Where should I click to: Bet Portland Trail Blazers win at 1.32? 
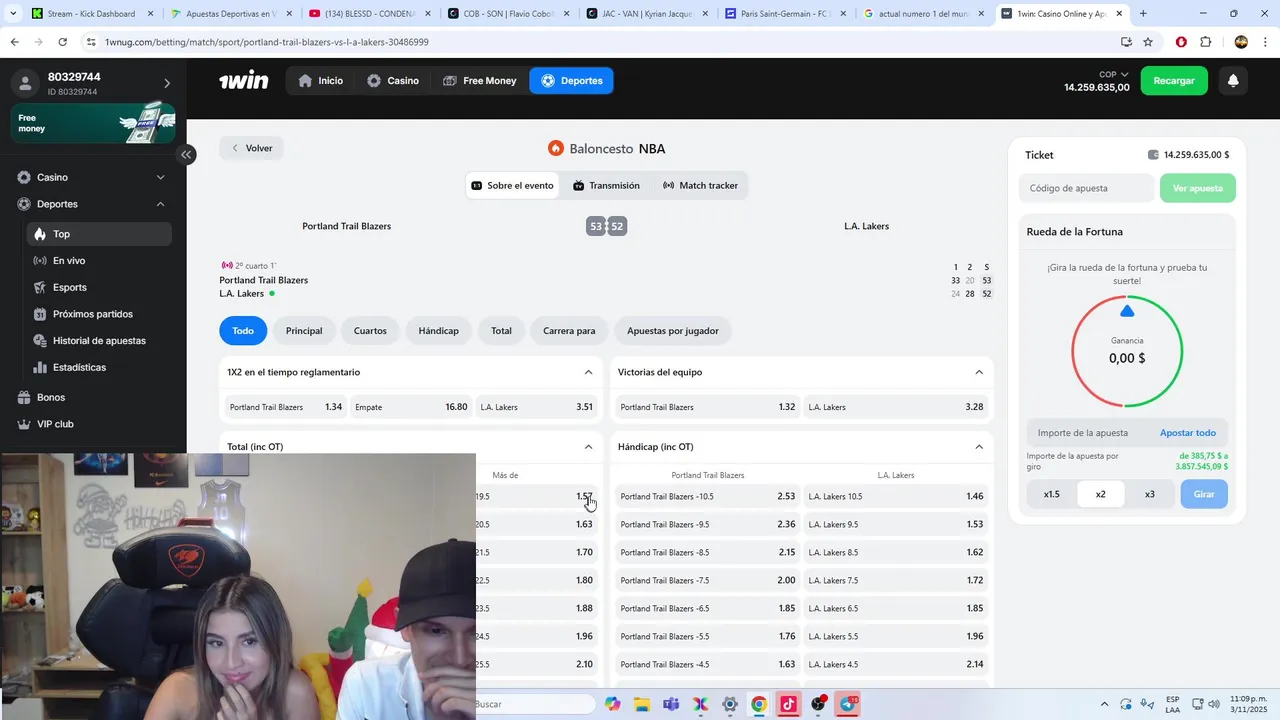click(708, 407)
